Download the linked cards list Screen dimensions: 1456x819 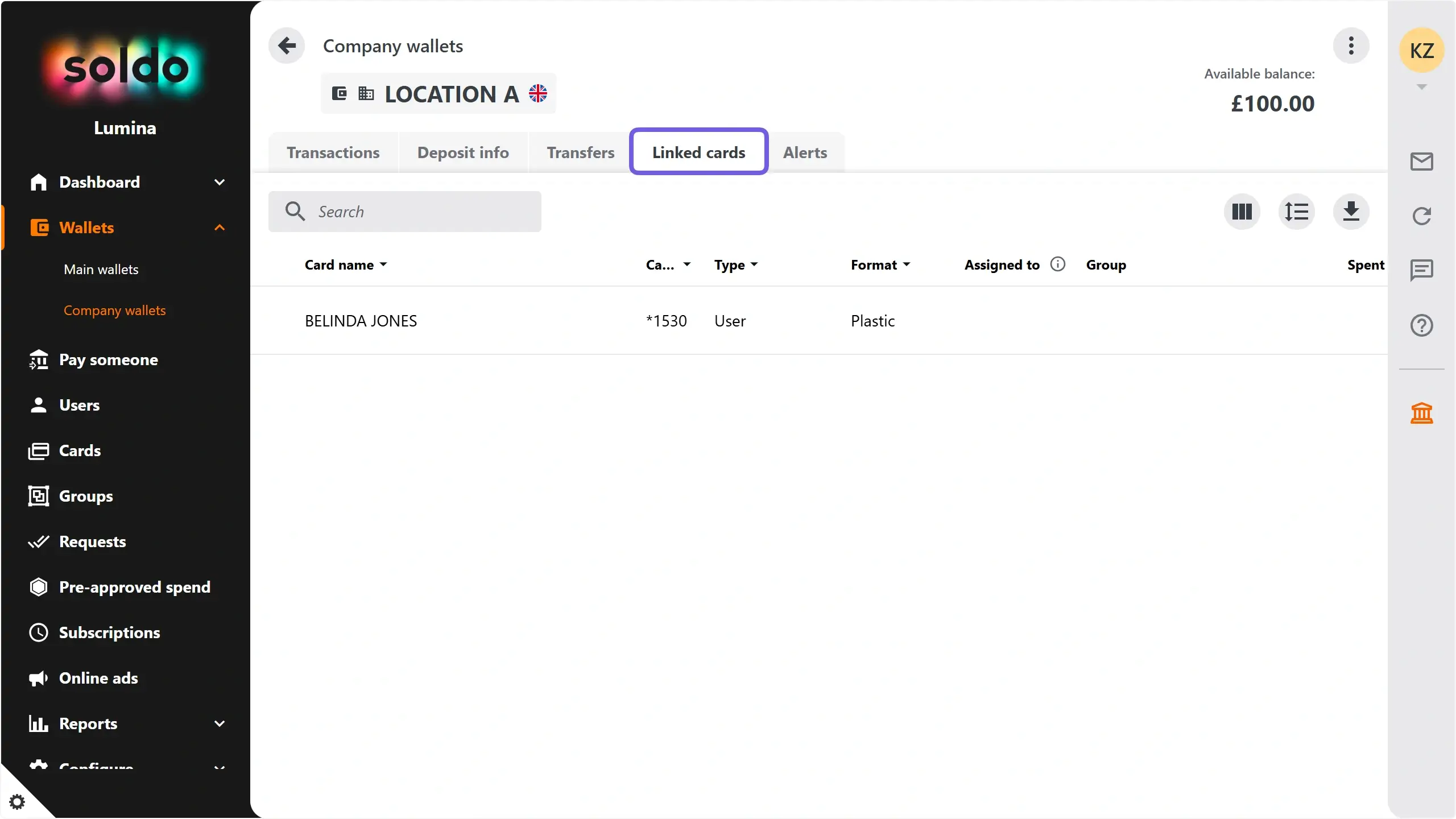click(x=1351, y=212)
